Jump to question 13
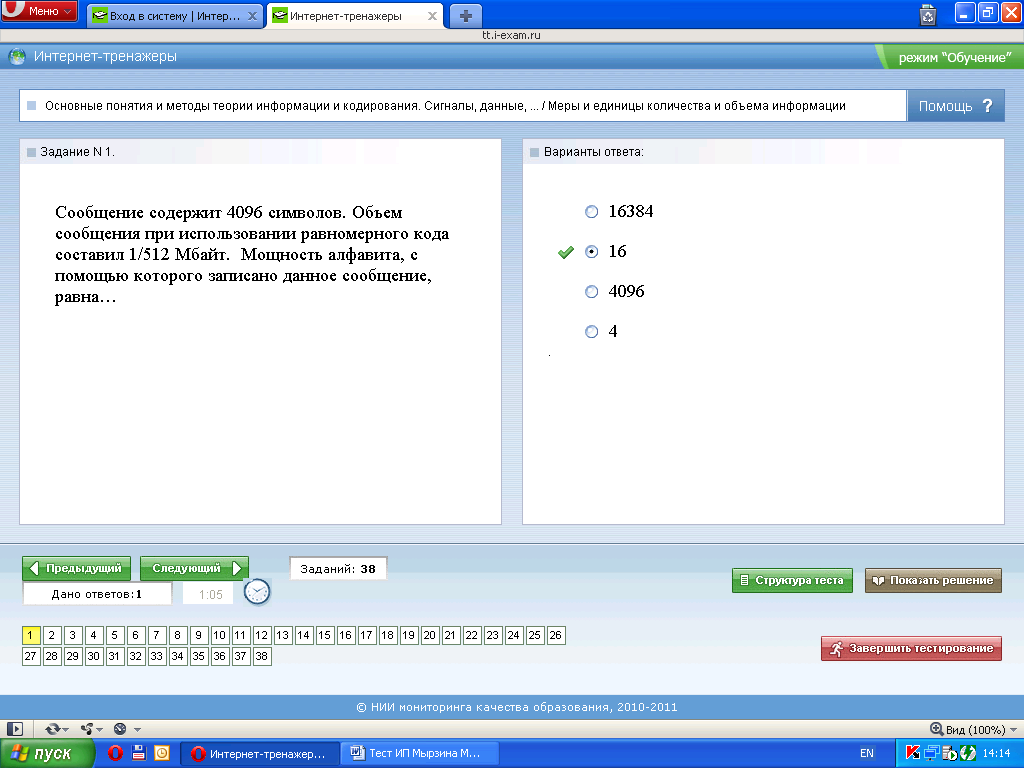The height and width of the screenshot is (768, 1024). pos(282,635)
